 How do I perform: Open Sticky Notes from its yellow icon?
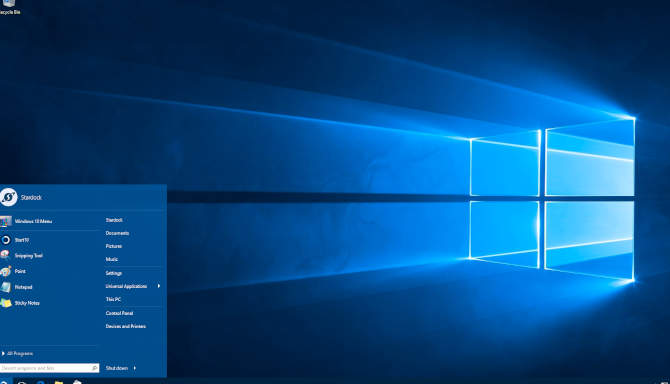6,303
